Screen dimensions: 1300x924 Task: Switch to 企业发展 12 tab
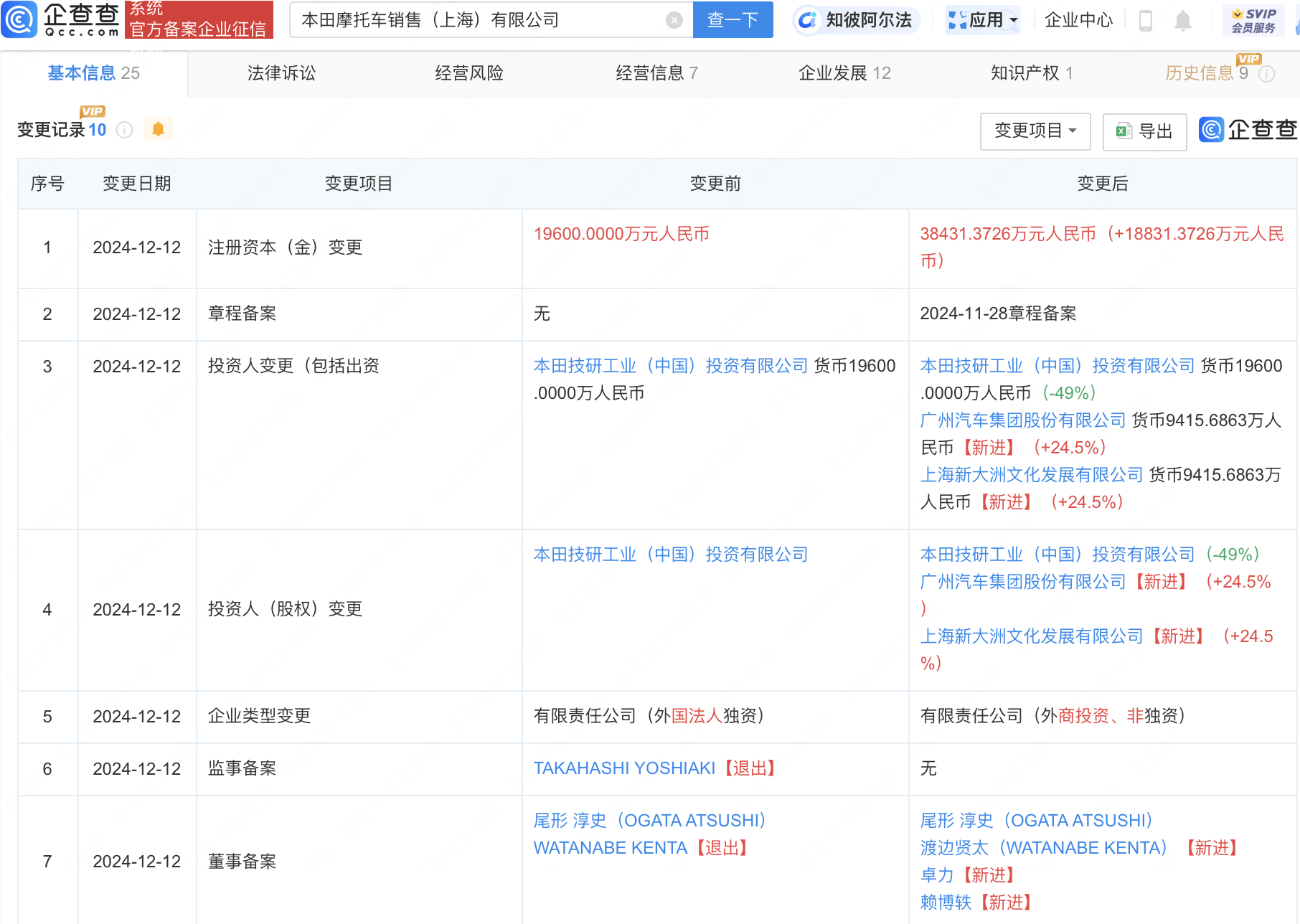click(844, 73)
